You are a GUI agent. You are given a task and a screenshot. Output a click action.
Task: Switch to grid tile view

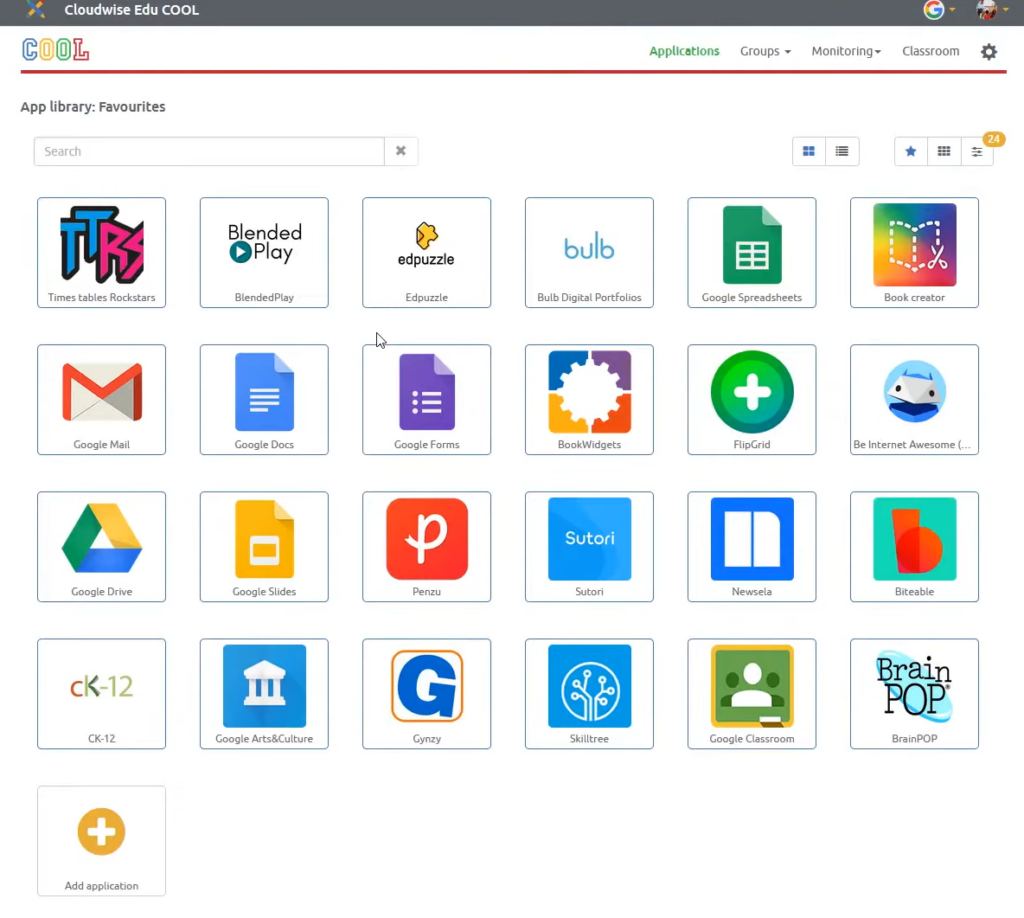tap(809, 151)
